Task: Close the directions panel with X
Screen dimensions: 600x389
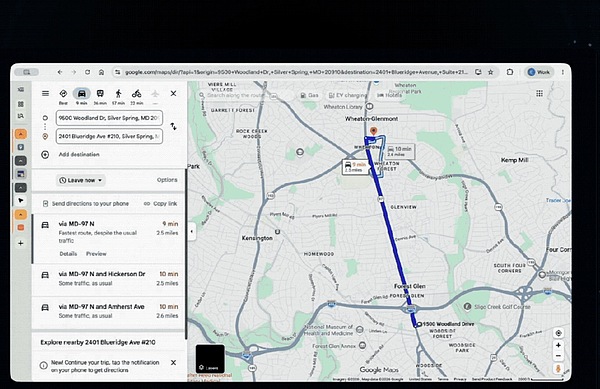Action: pos(173,93)
